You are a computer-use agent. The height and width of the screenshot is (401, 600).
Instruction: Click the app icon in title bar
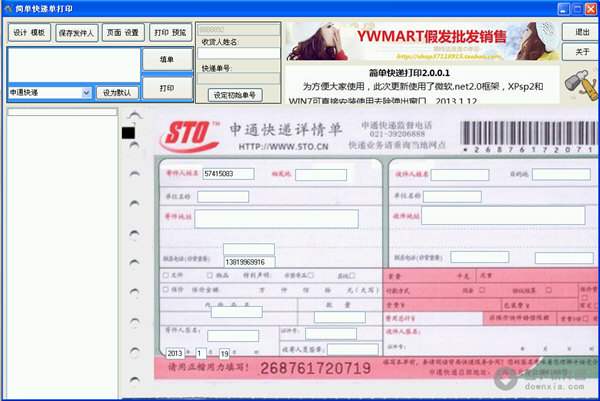pyautogui.click(x=8, y=8)
